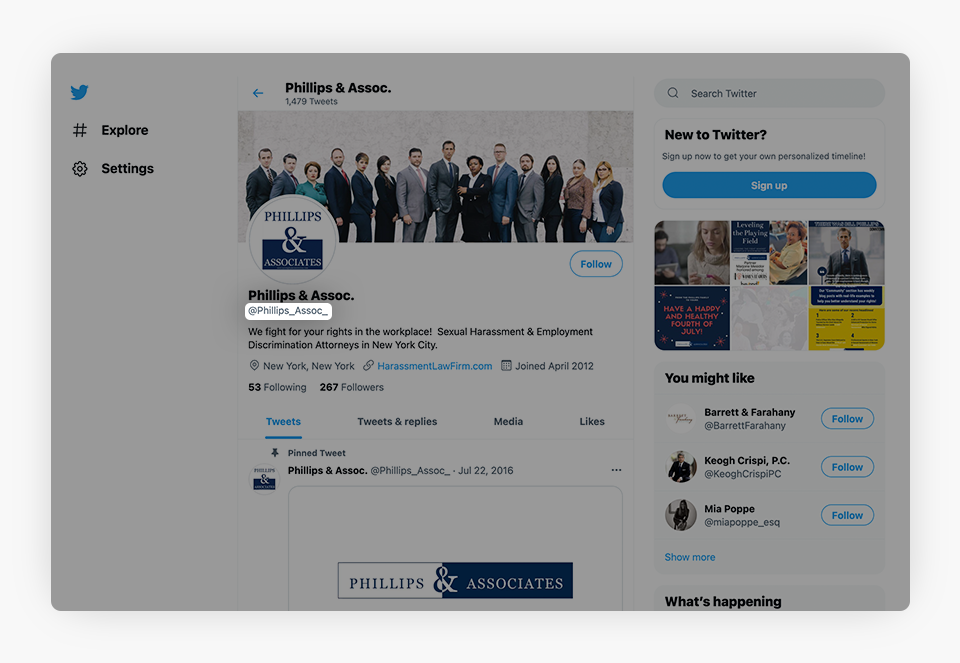Switch to the Tweets & replies tab
The image size is (960, 663).
click(x=397, y=421)
